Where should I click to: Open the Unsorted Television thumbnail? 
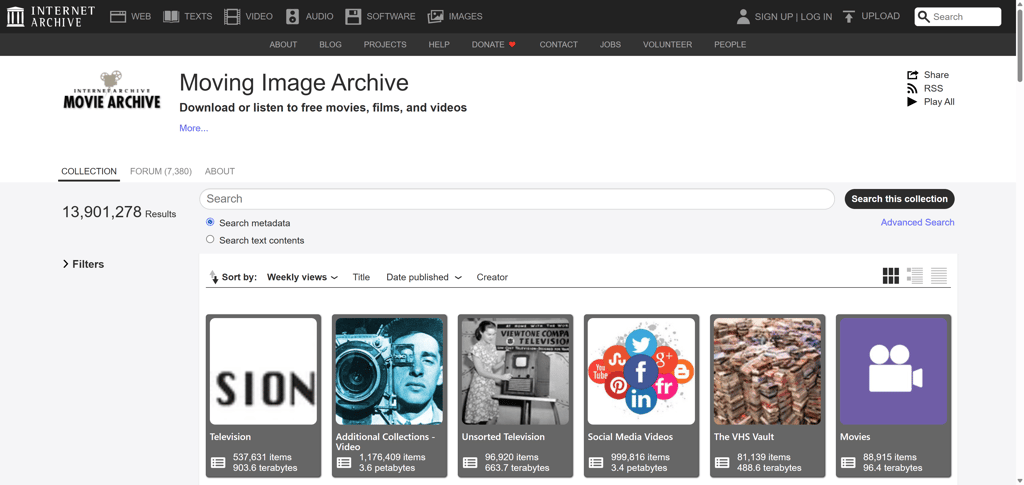coord(515,371)
